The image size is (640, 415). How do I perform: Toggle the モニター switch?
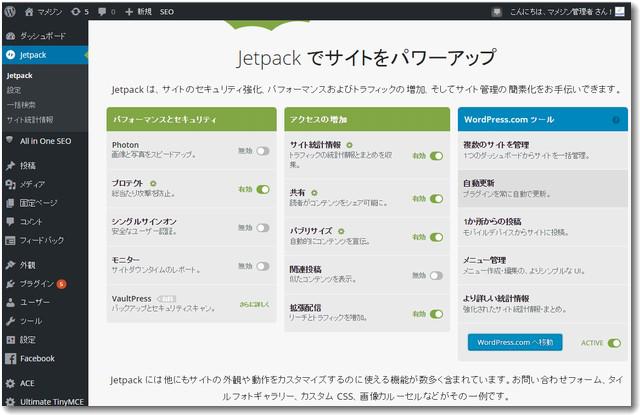(x=263, y=266)
